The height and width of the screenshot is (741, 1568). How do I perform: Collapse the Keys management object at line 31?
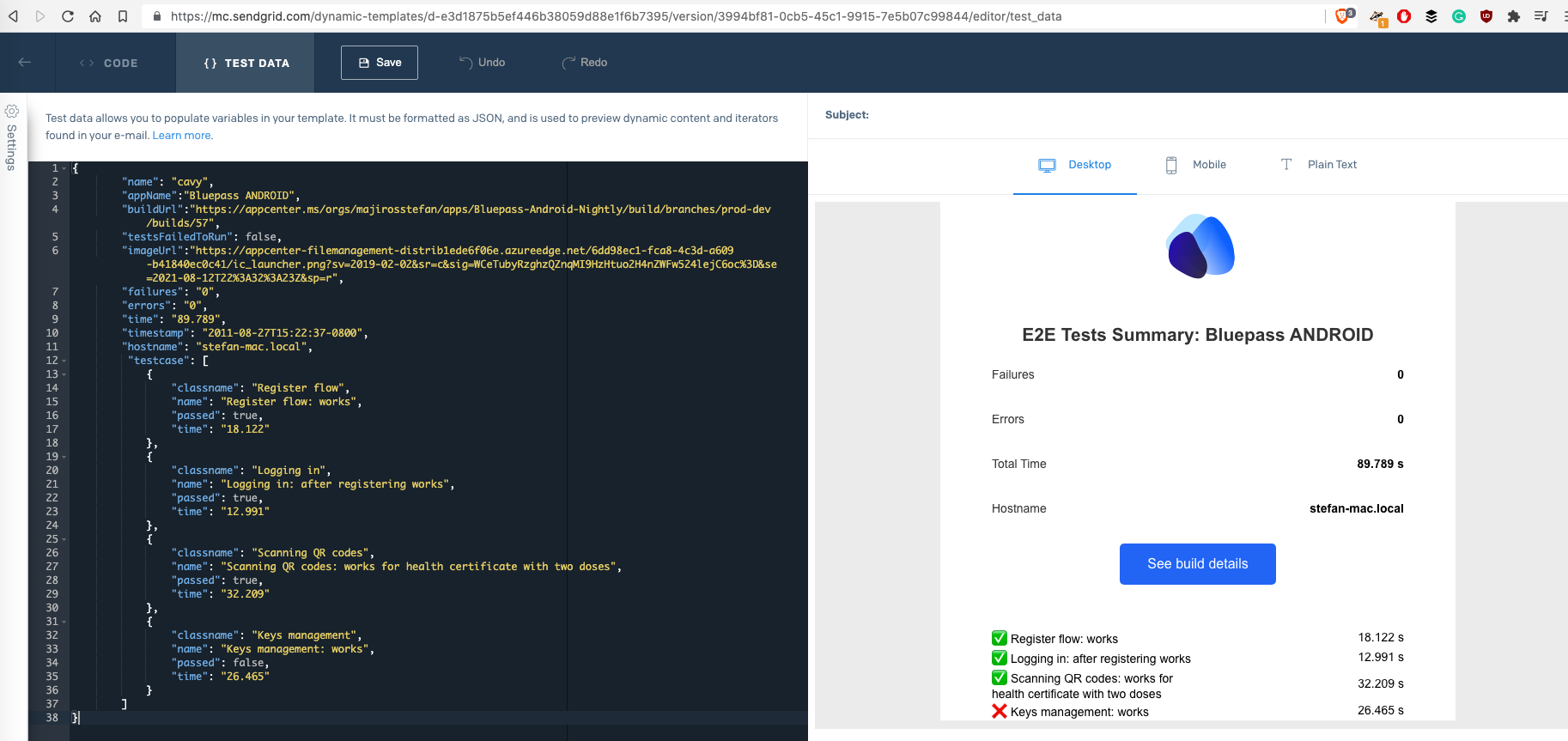[64, 622]
